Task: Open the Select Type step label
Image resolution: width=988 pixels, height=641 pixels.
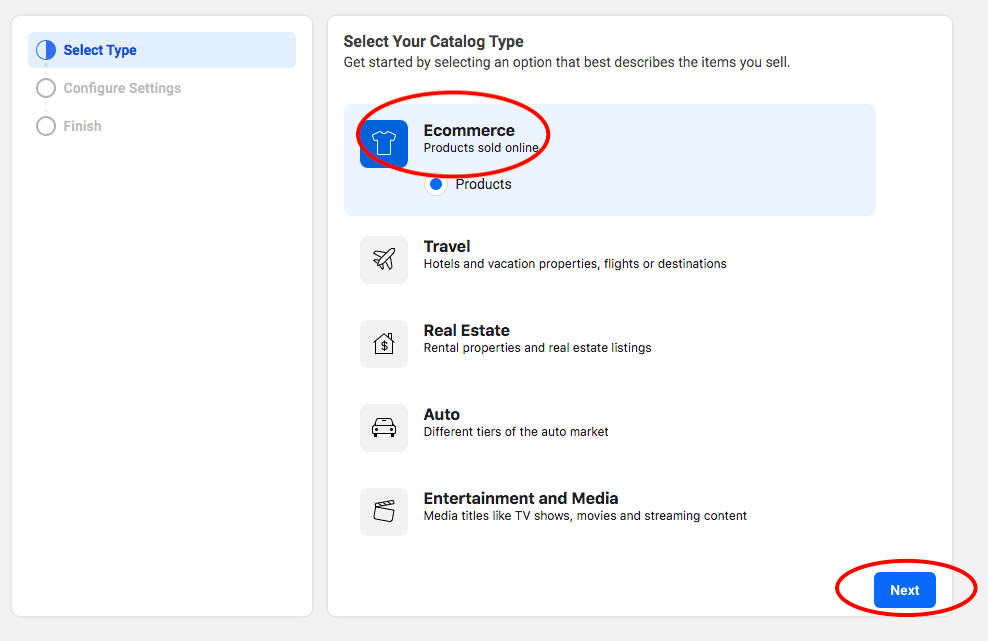Action: [x=100, y=50]
